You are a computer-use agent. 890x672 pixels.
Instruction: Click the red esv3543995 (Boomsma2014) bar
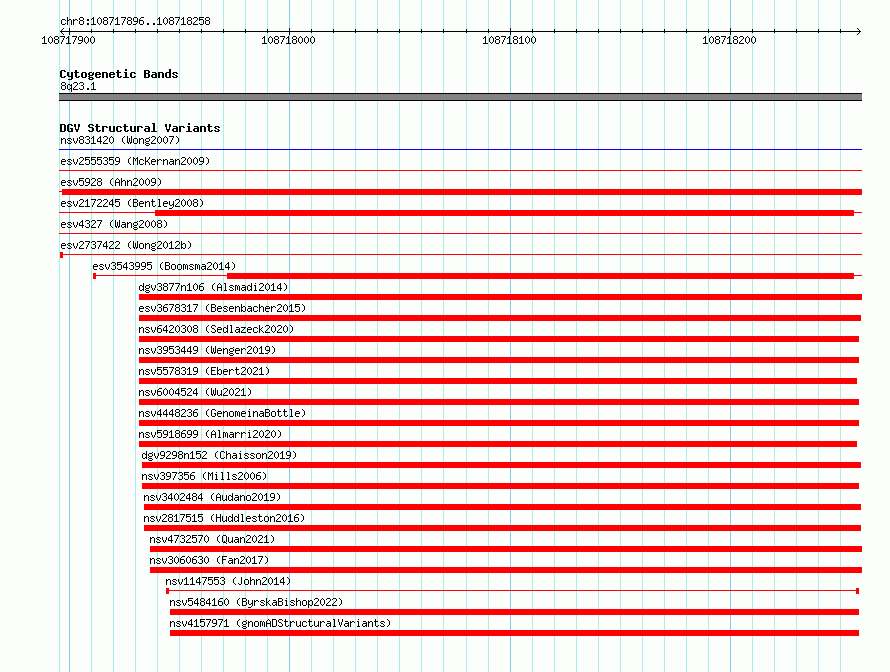tap(540, 276)
